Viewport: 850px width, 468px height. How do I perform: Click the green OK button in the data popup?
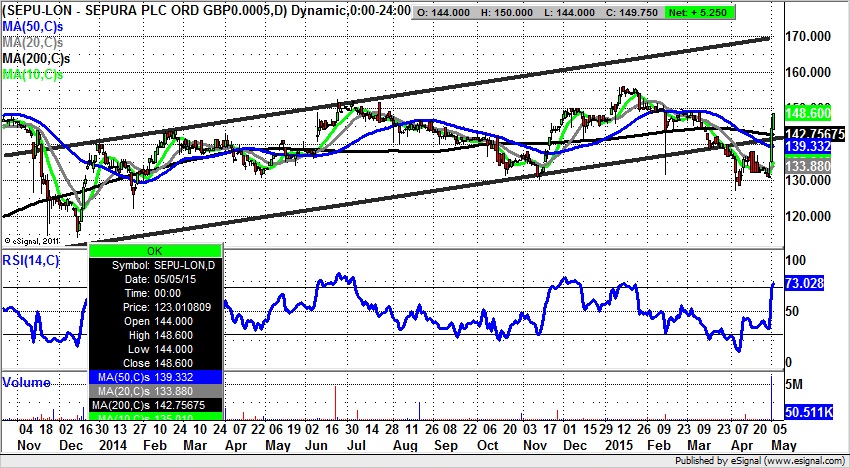coord(154,250)
